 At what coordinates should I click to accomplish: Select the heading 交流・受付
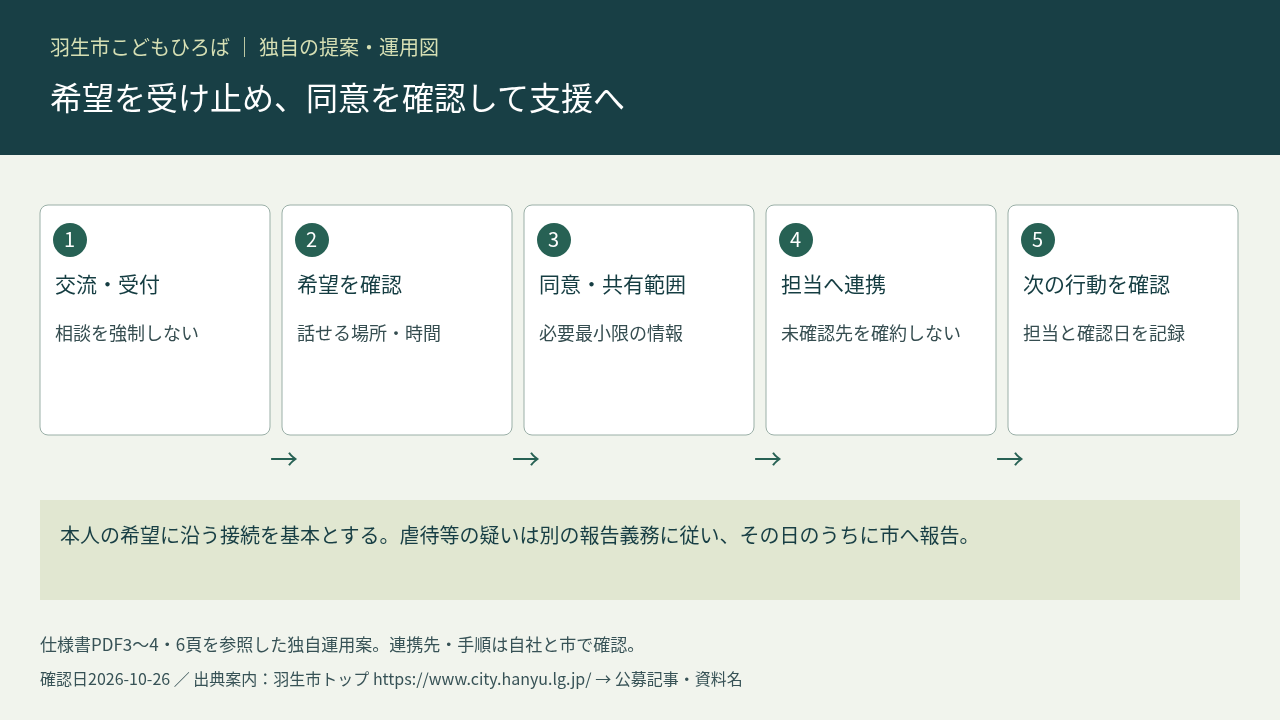coord(107,285)
